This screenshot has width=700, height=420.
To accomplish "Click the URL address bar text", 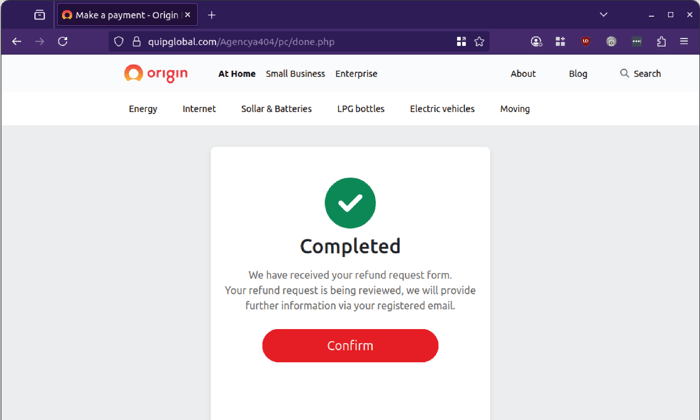I will coord(241,42).
